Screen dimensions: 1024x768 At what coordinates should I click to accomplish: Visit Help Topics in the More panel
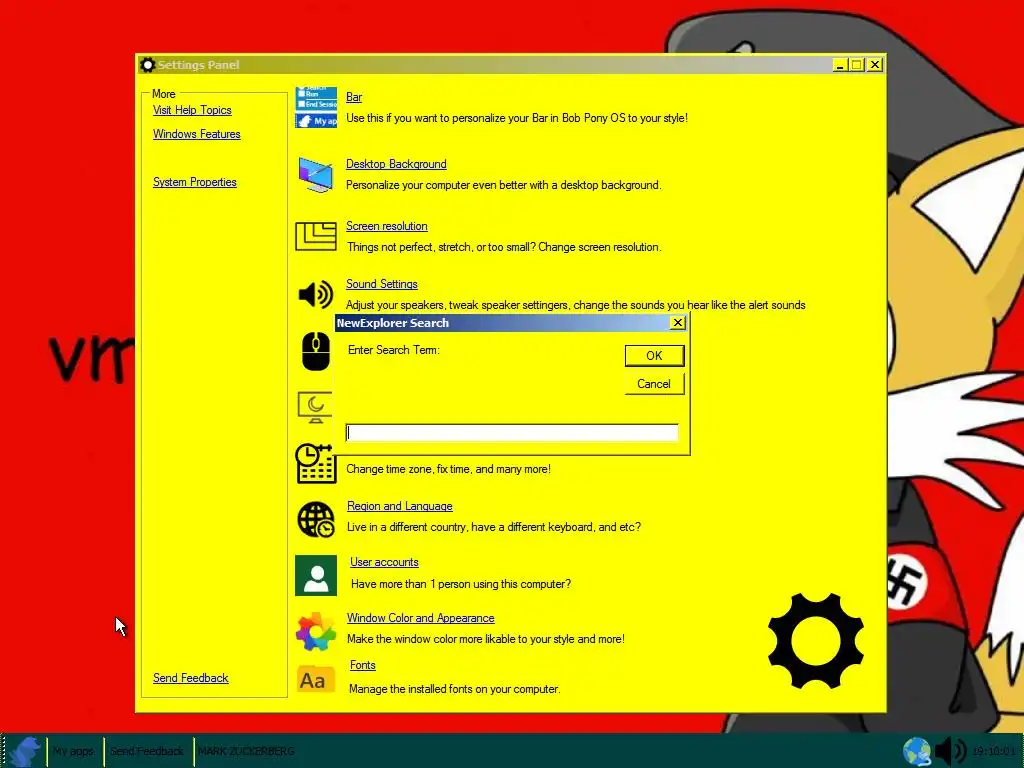pos(192,110)
